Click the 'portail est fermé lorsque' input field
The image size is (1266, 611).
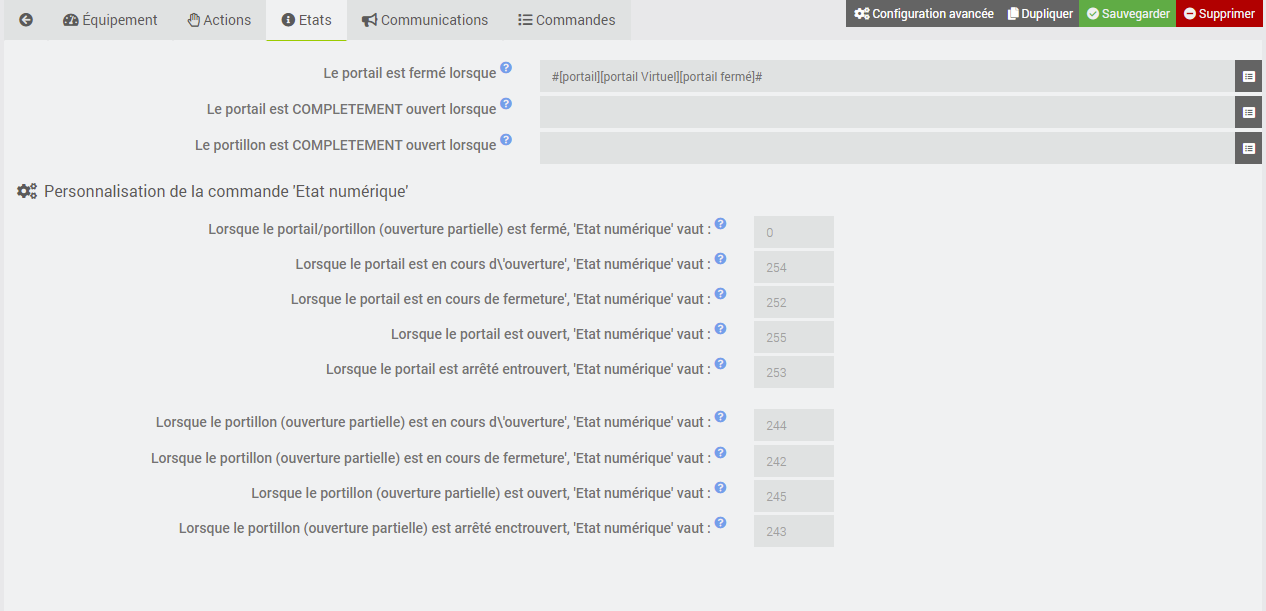886,76
